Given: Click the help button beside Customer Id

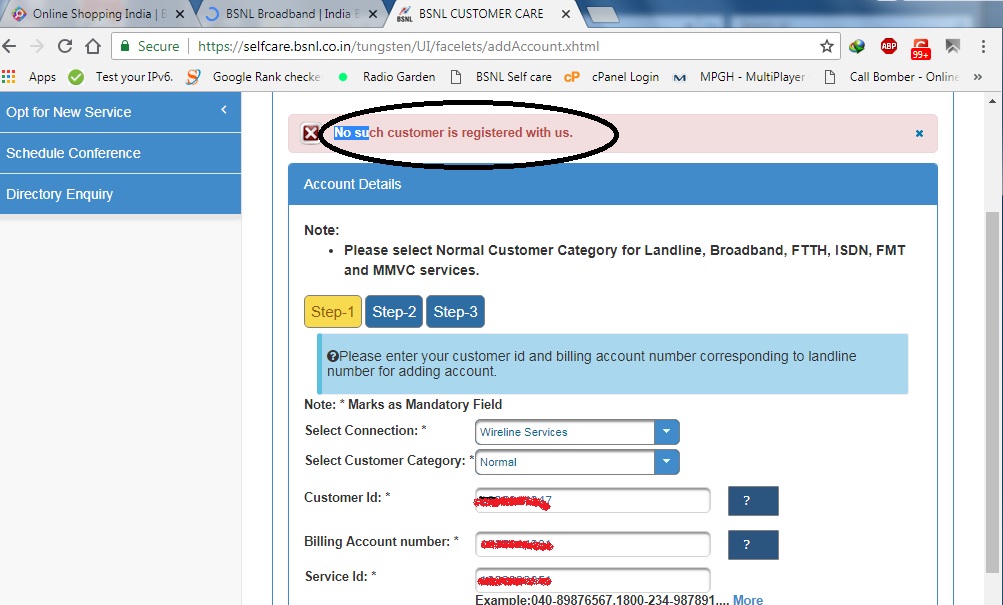Looking at the screenshot, I should tap(753, 501).
